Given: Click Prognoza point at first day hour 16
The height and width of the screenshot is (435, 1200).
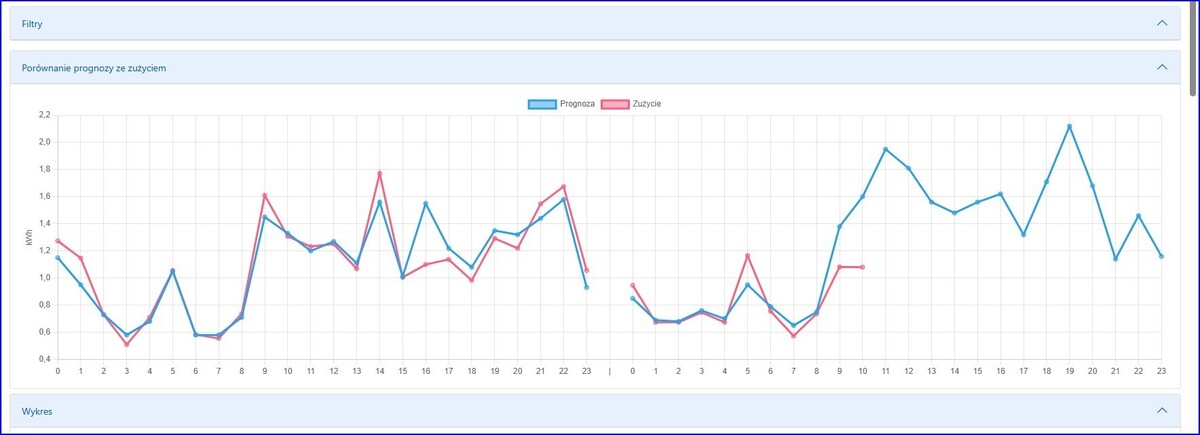Looking at the screenshot, I should point(426,204).
